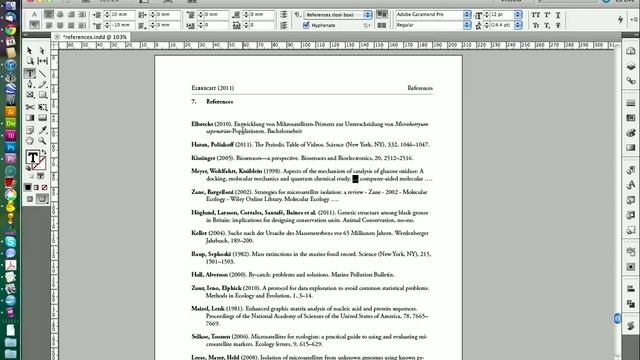Apply gradient swatch in toolbox
The height and width of the screenshot is (360, 640).
(x=36, y=187)
